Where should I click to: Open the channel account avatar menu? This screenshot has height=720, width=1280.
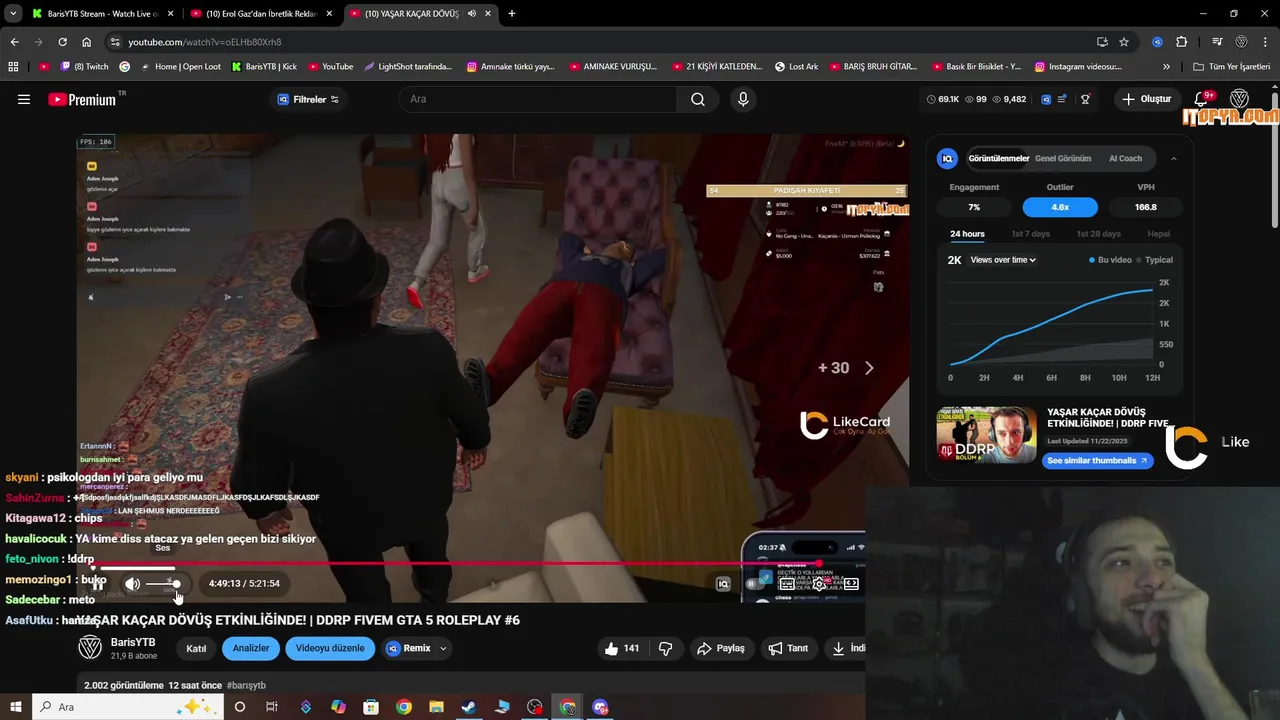1240,99
